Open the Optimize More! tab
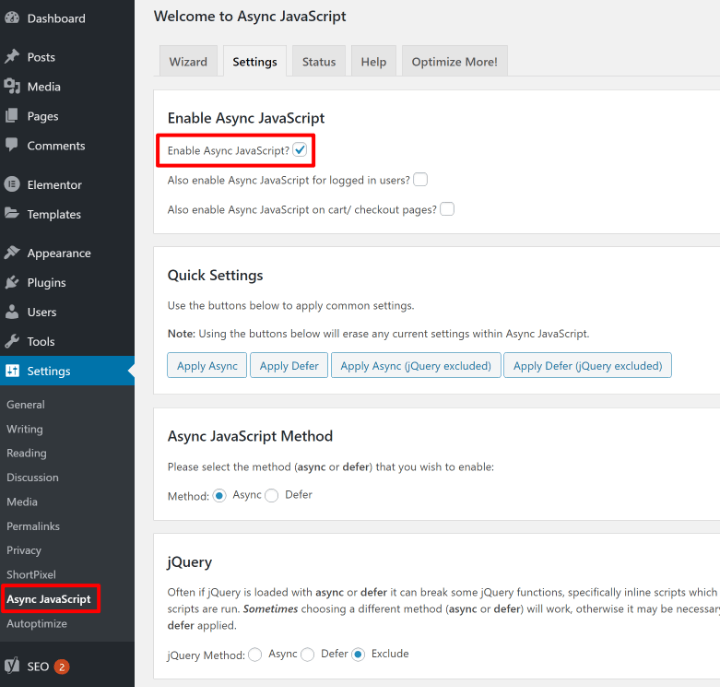 coord(455,61)
